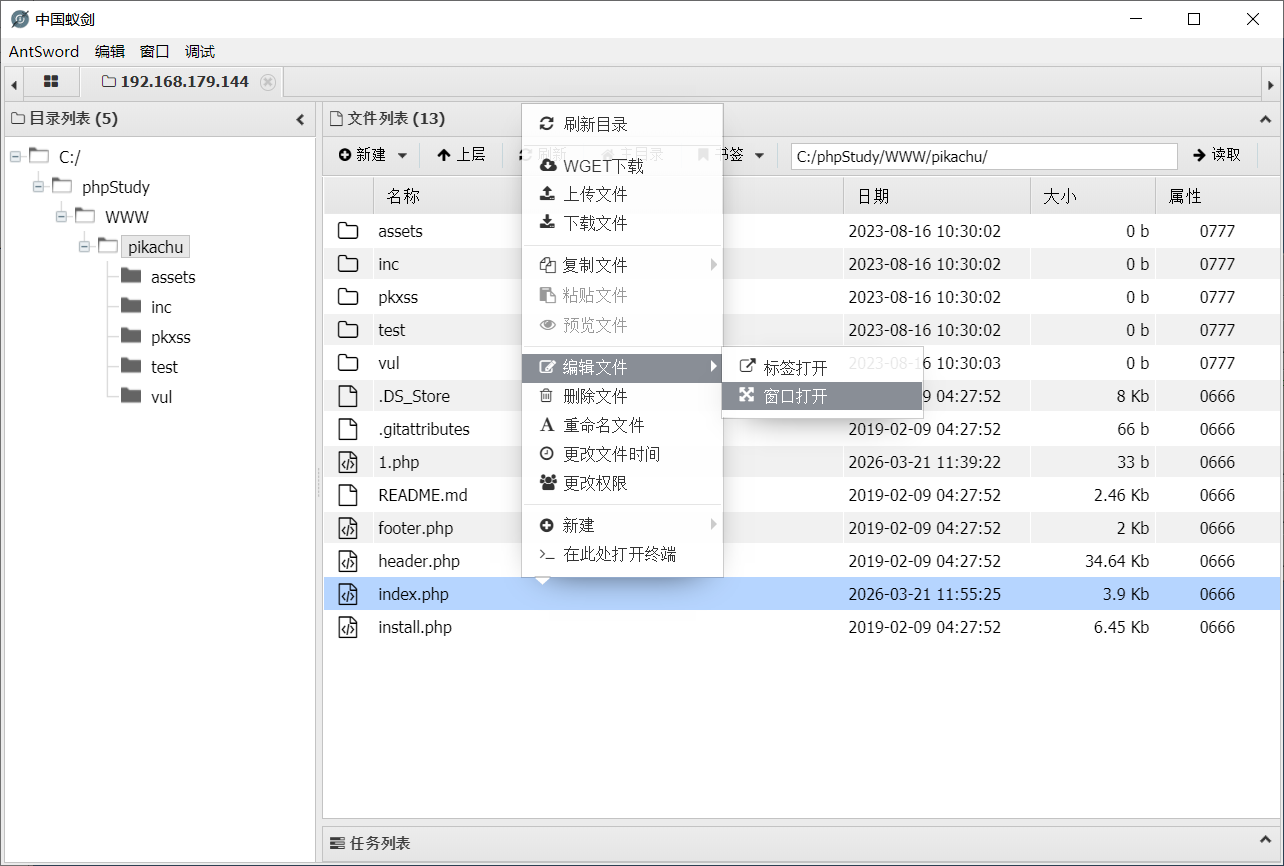Collapse the phpStudy tree node
Viewport: 1284px width, 866px height.
click(x=38, y=186)
